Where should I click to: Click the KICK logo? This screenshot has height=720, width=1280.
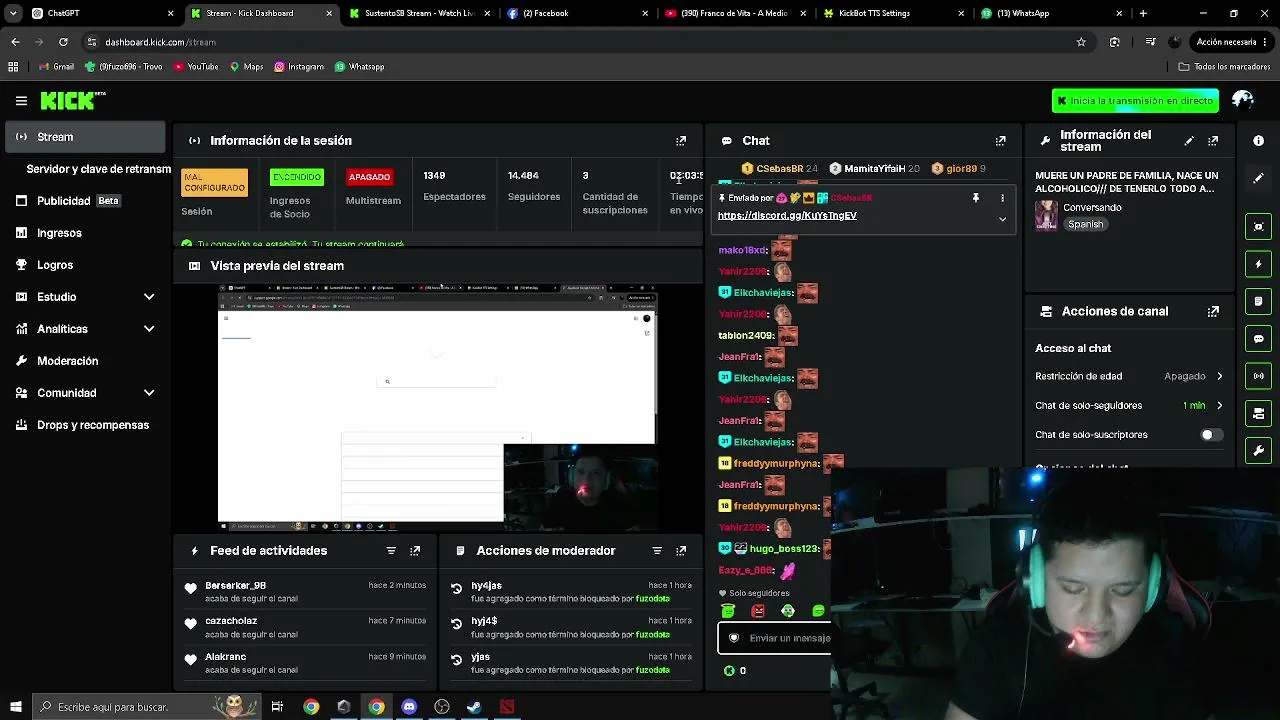click(73, 100)
